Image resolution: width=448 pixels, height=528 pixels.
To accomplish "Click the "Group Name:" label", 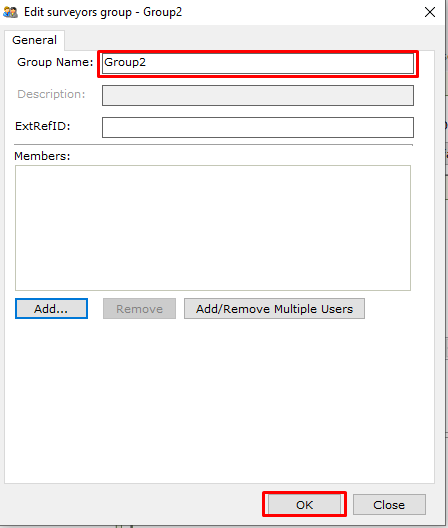I will [x=55, y=62].
